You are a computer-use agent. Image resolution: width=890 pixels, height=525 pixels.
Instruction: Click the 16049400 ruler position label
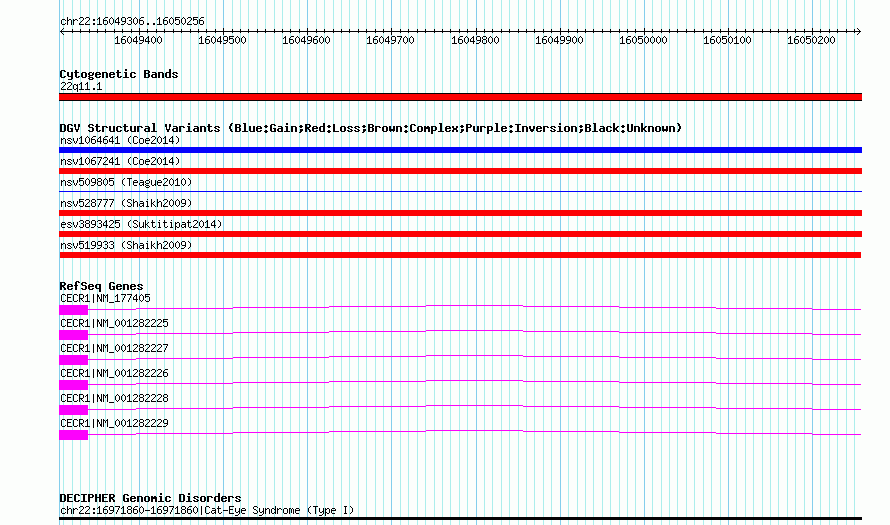click(x=138, y=40)
